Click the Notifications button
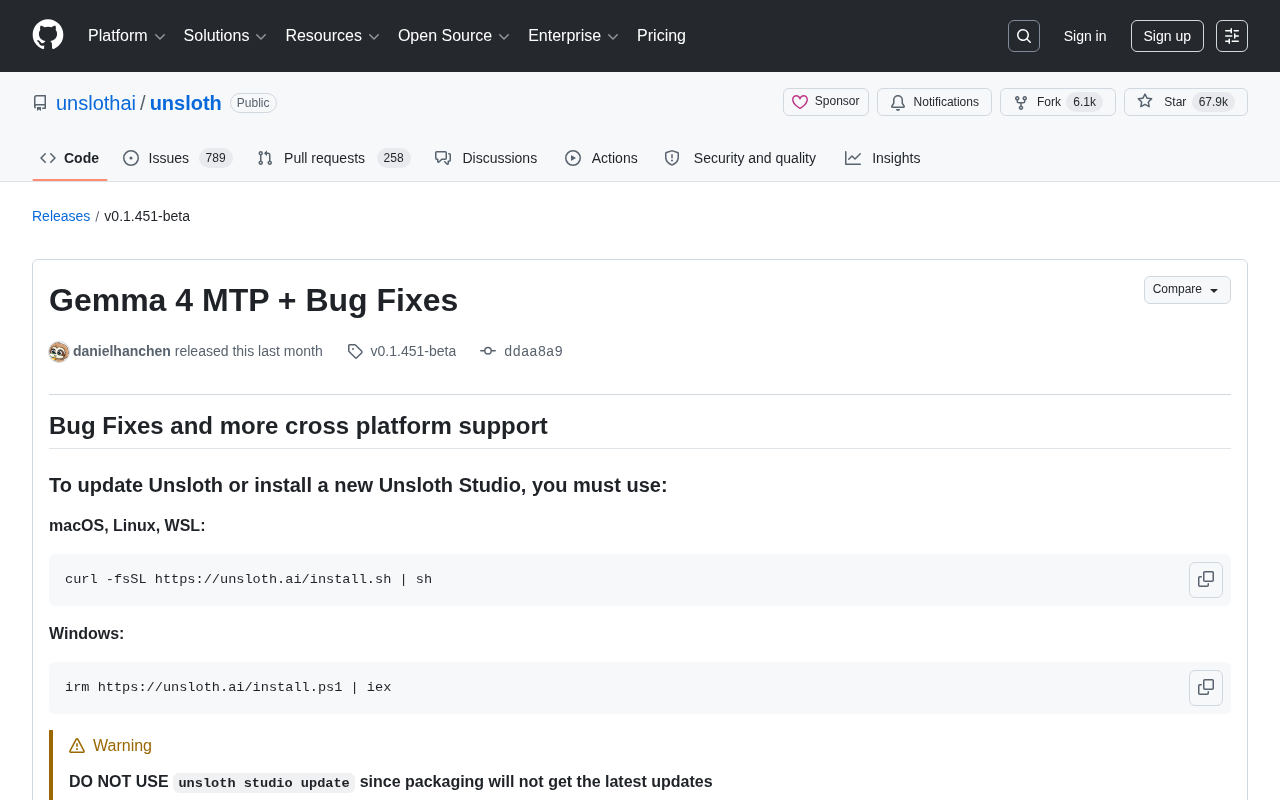Image resolution: width=1280 pixels, height=800 pixels. click(934, 102)
